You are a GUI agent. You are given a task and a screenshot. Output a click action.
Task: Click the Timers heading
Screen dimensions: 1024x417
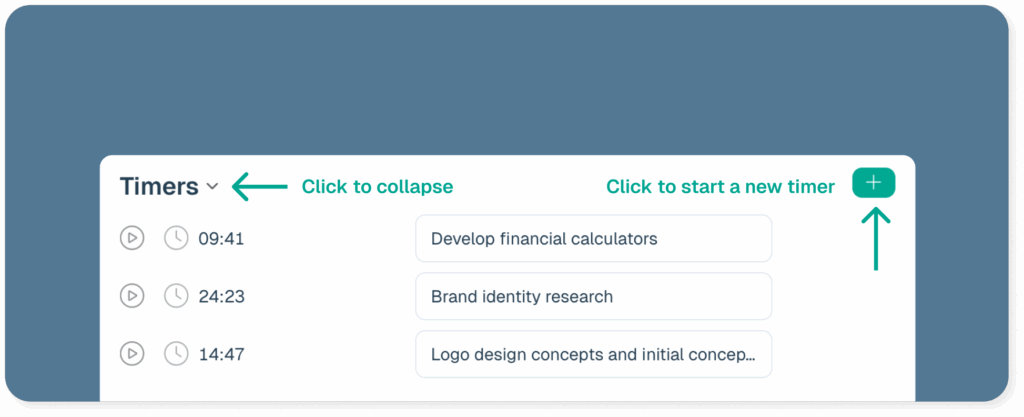pos(159,187)
